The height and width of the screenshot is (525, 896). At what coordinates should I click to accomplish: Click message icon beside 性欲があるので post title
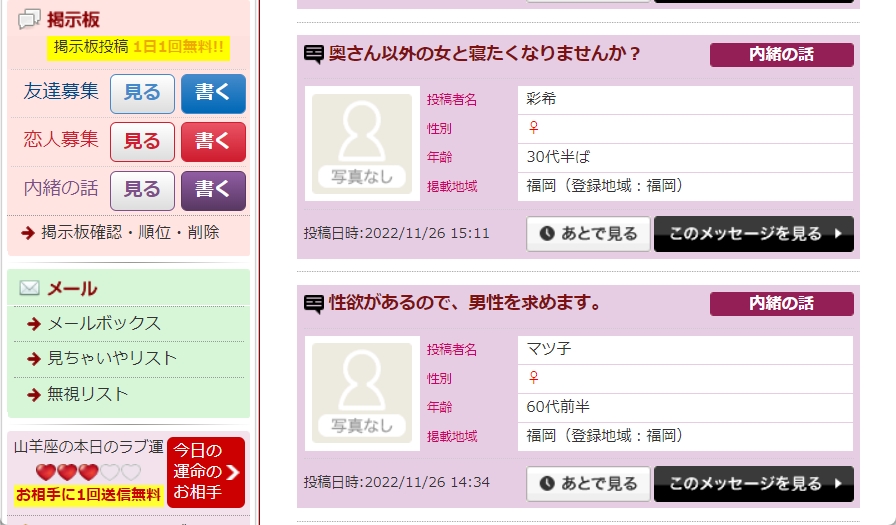tap(314, 304)
